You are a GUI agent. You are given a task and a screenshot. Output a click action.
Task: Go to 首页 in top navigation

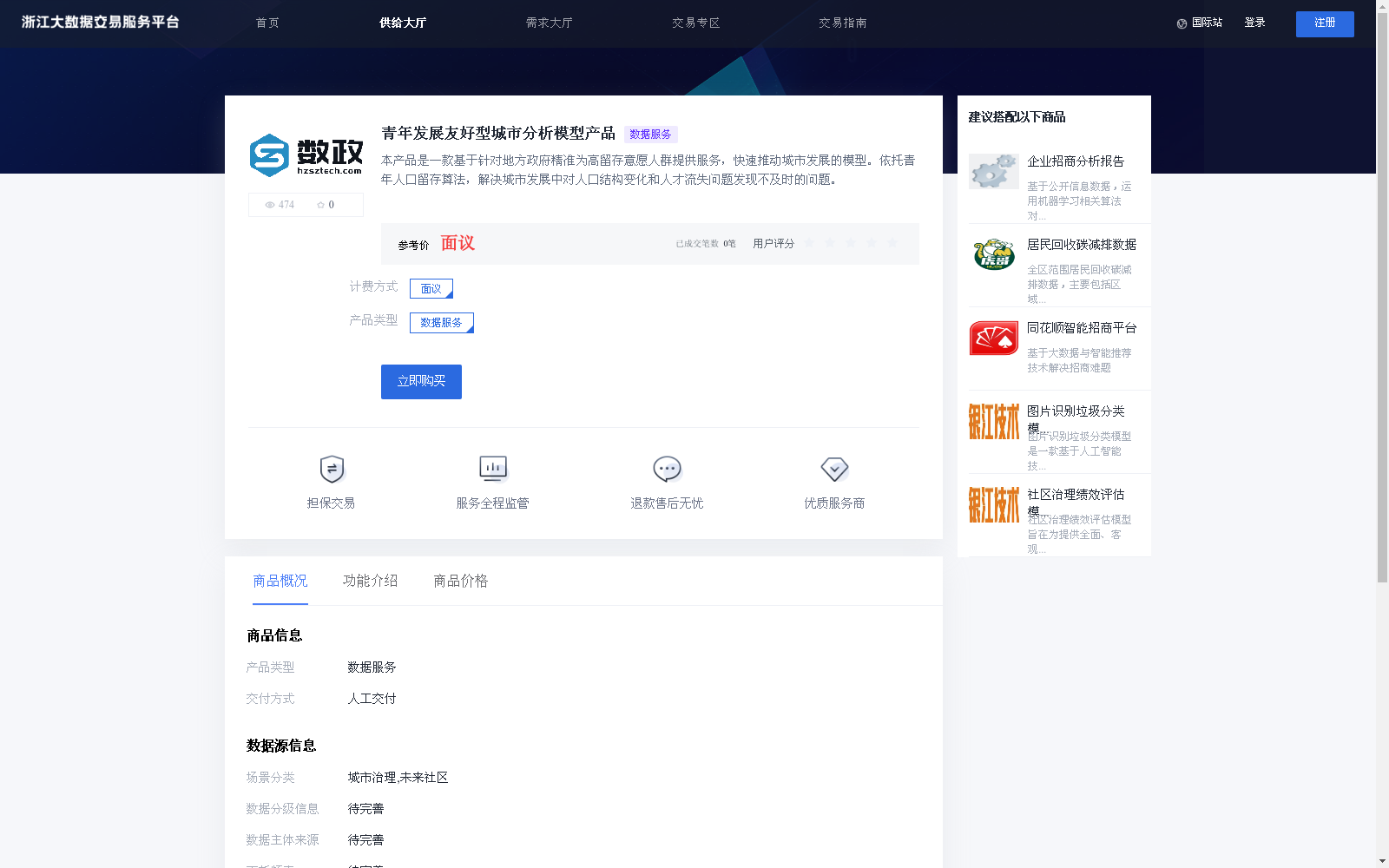tap(267, 23)
